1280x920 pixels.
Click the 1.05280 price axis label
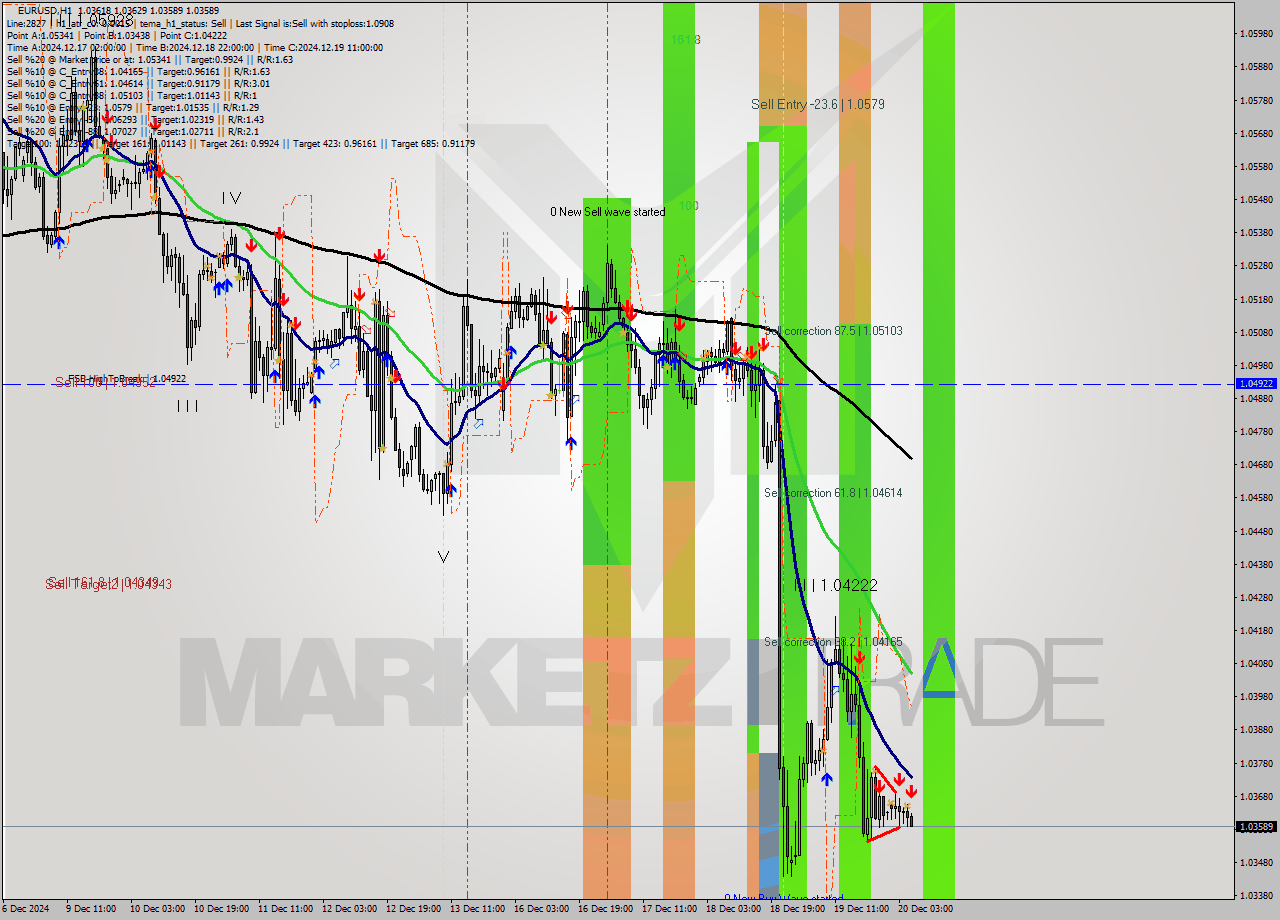coord(1256,266)
